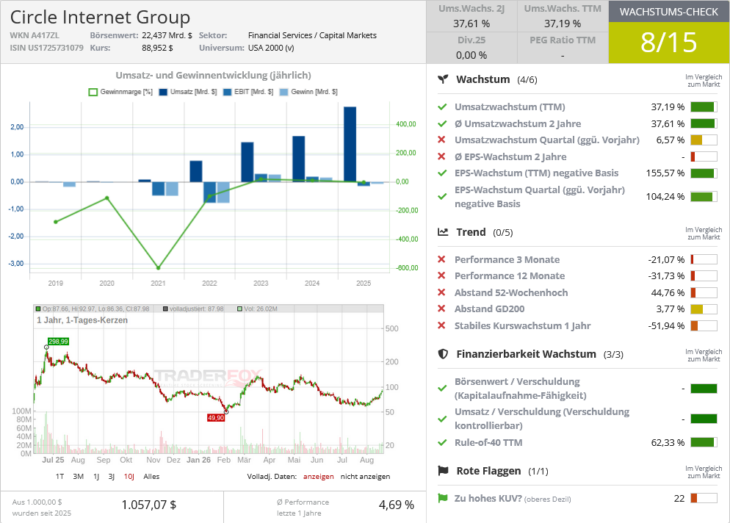This screenshot has height=523, width=730.
Task: Click the Financial Services / Capital Markets sector
Action: 312,35
